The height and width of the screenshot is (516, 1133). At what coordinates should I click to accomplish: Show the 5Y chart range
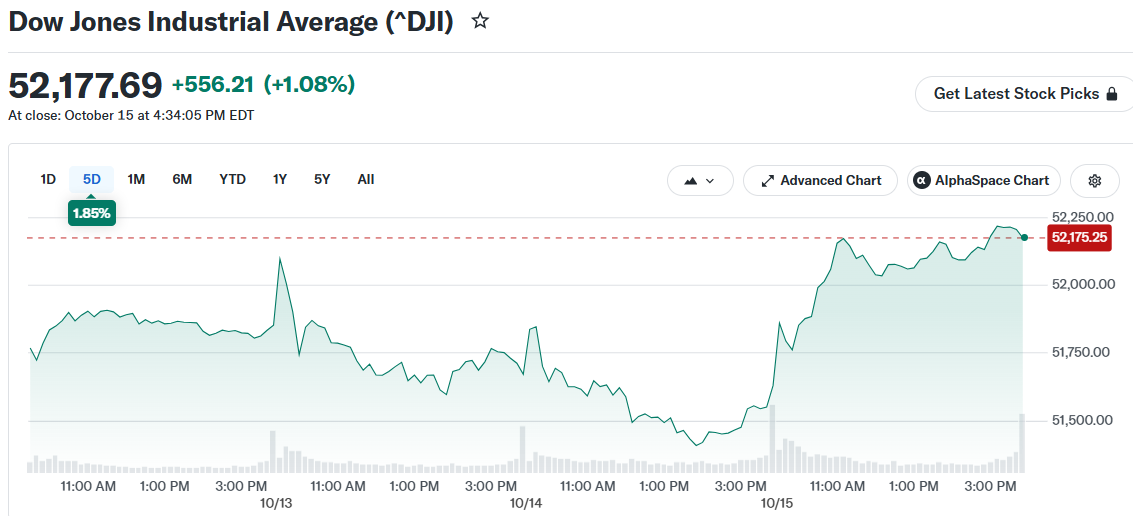pyautogui.click(x=322, y=179)
